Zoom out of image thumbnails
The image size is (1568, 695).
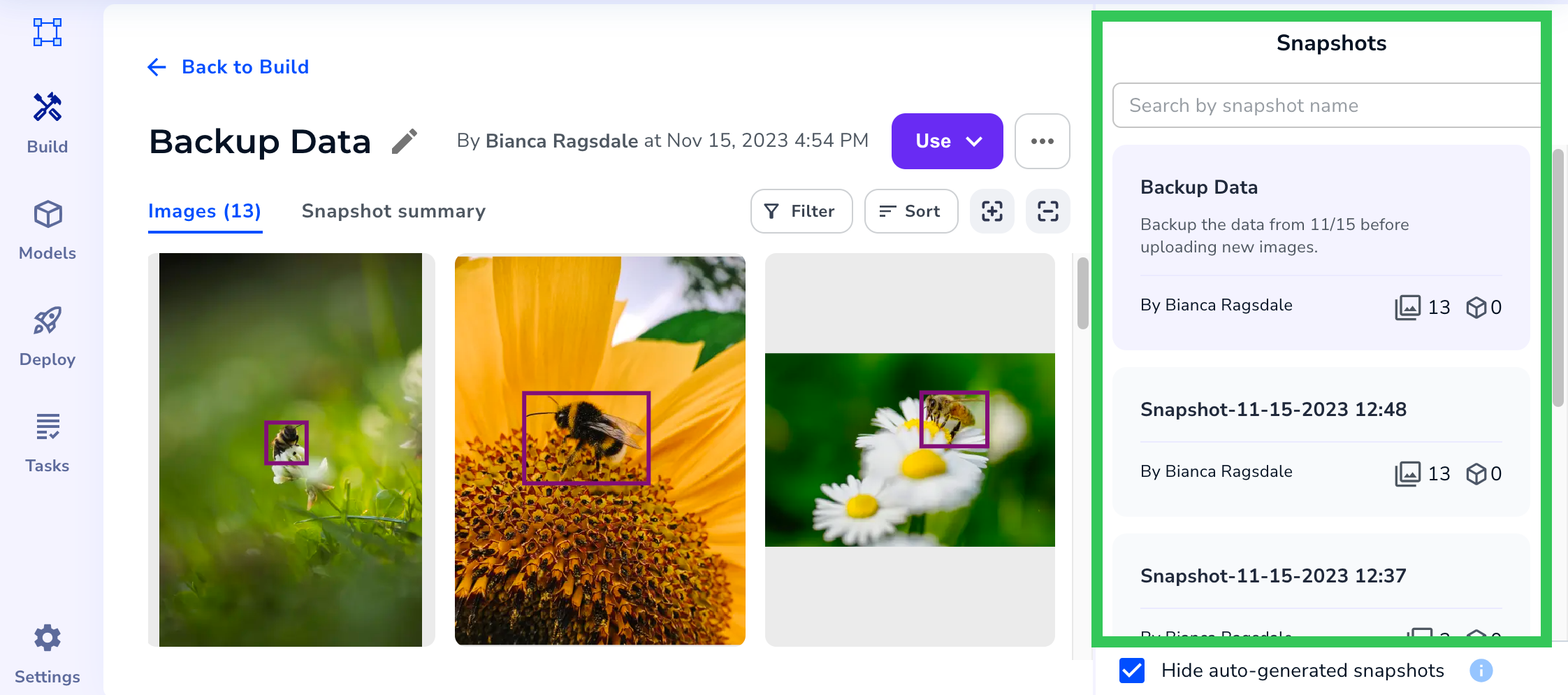1047,211
